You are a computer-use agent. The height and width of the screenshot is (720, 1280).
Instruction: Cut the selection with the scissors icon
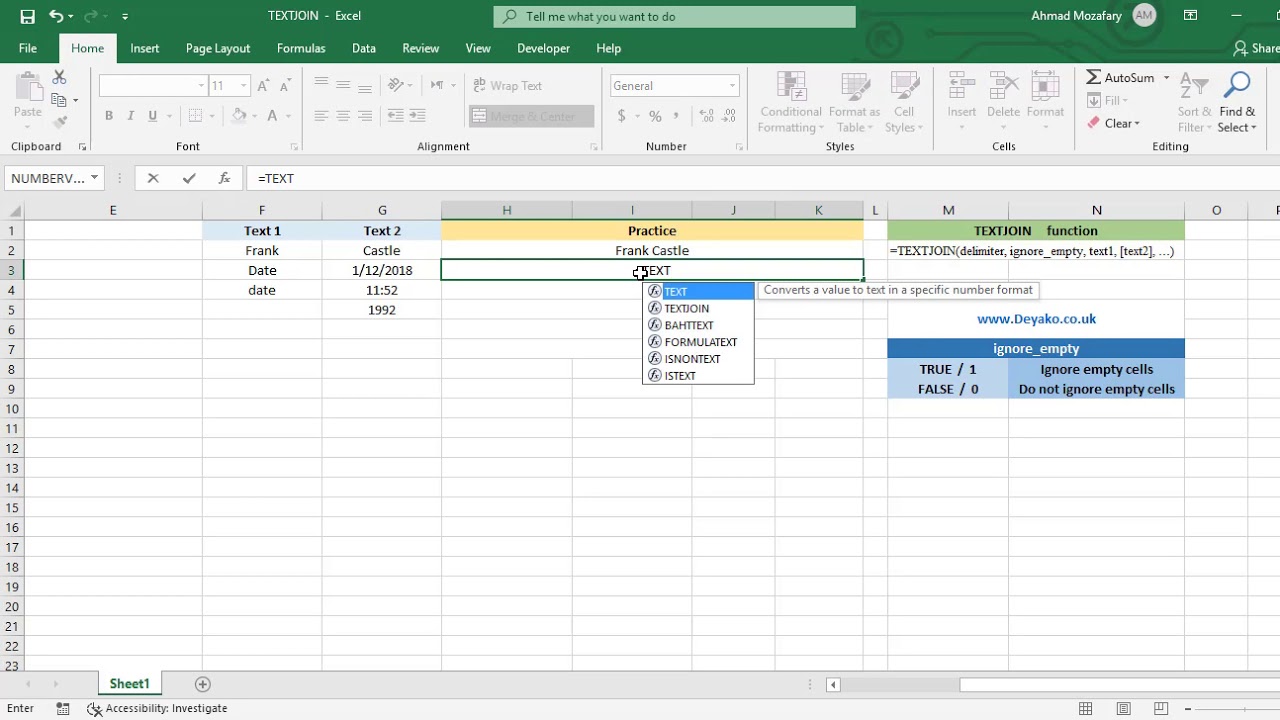(x=59, y=78)
